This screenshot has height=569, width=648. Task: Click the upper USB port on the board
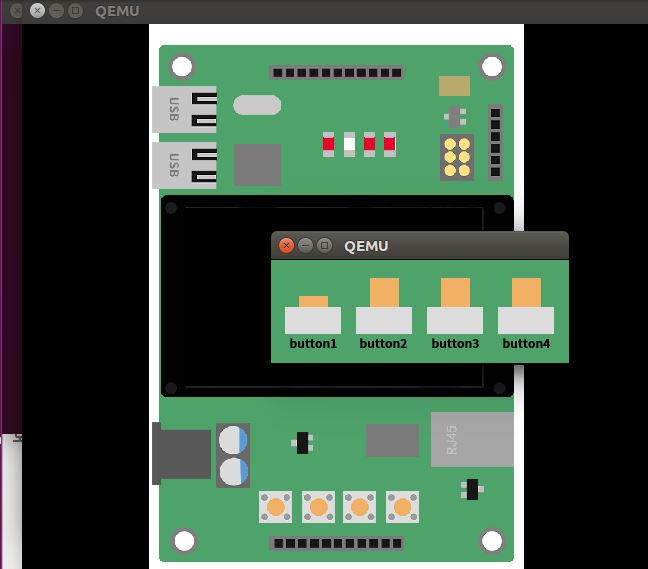tap(184, 110)
